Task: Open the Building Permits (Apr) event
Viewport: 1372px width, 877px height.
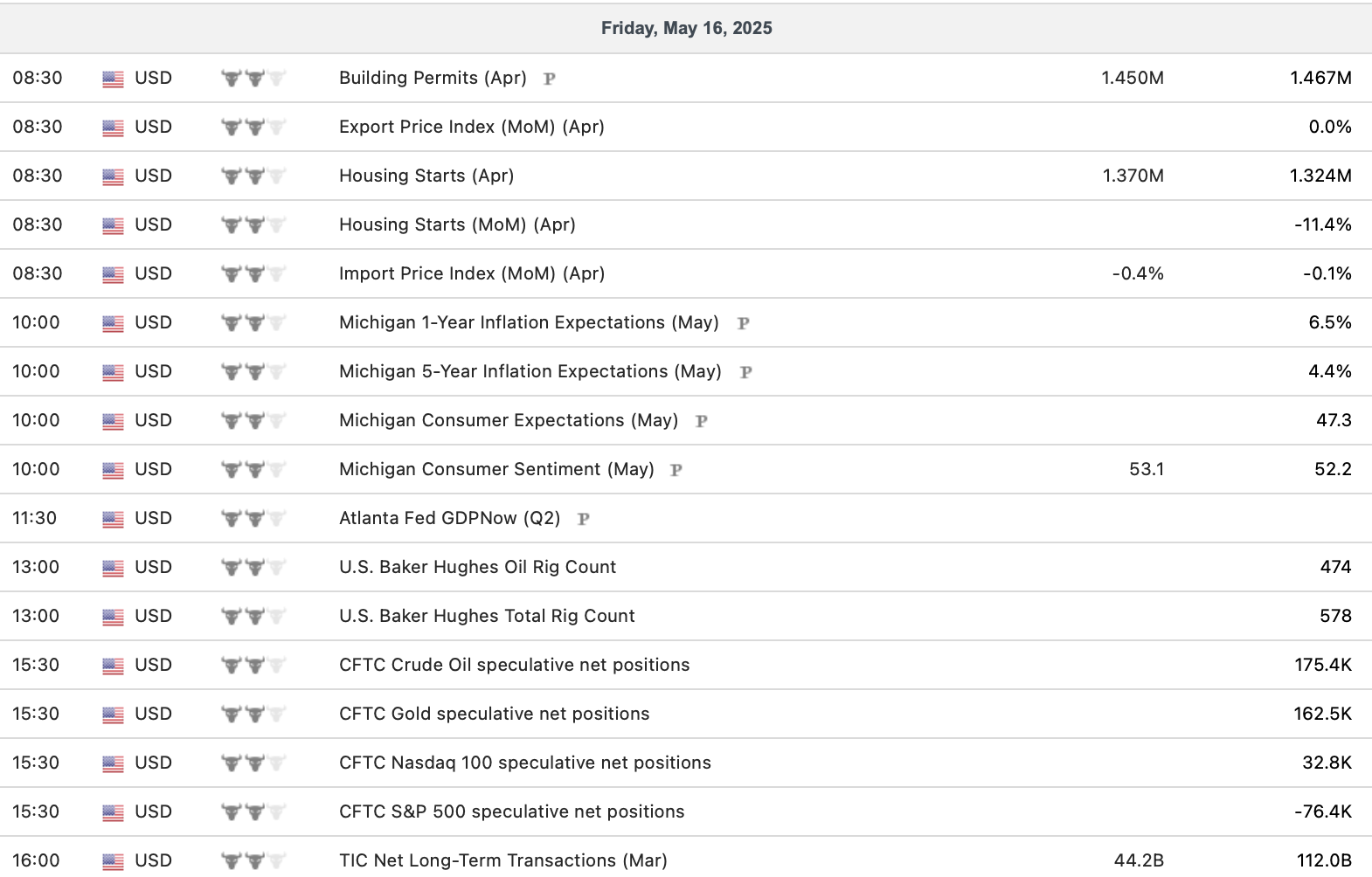Action: 433,78
